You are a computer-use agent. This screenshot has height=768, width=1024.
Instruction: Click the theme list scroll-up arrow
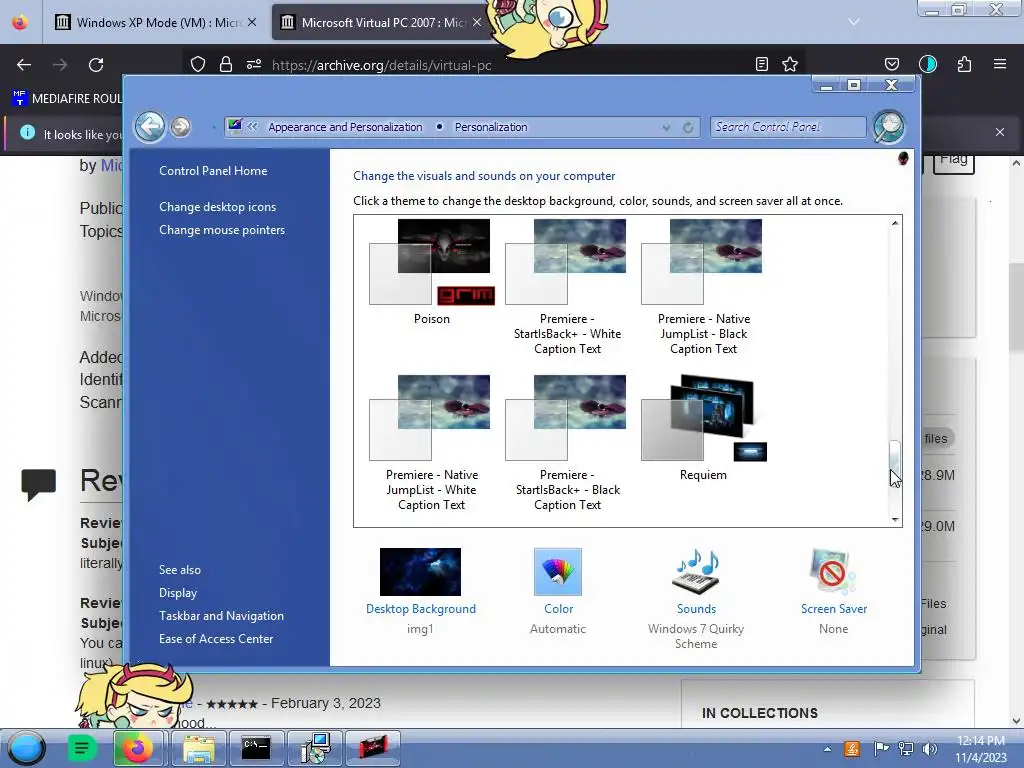(895, 223)
